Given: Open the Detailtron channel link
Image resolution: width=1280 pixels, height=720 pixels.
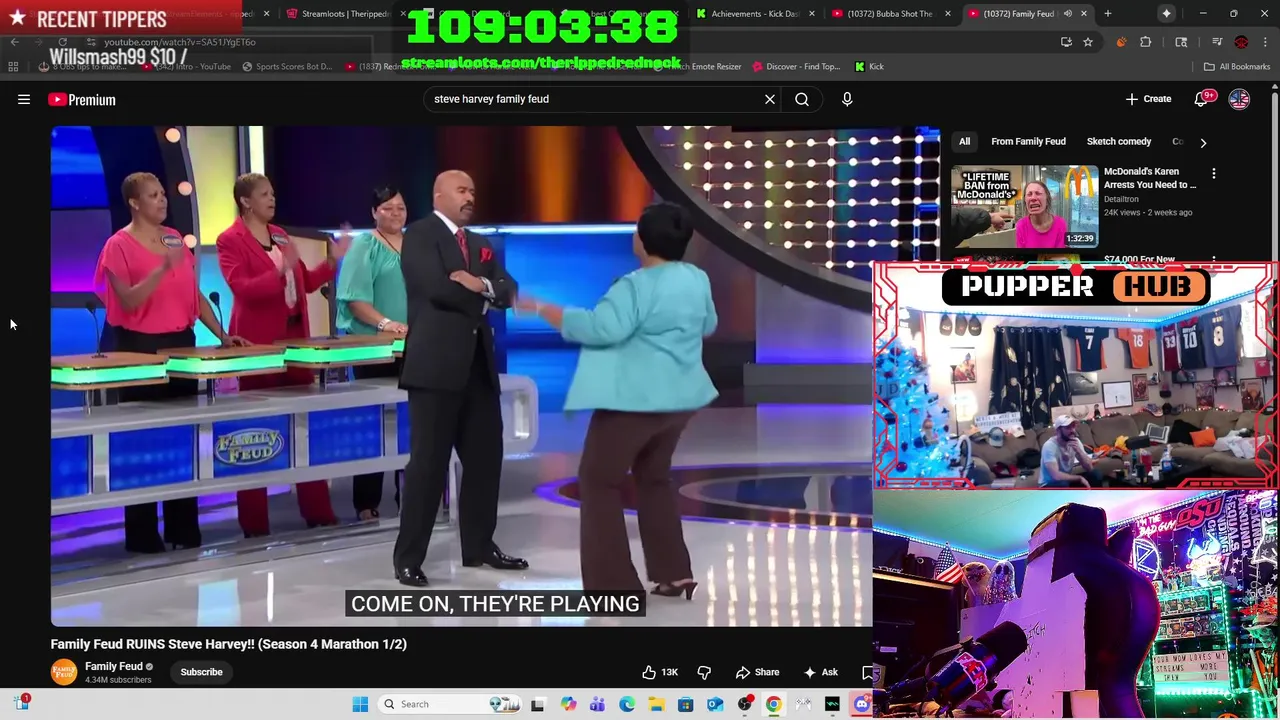Looking at the screenshot, I should click(1121, 199).
